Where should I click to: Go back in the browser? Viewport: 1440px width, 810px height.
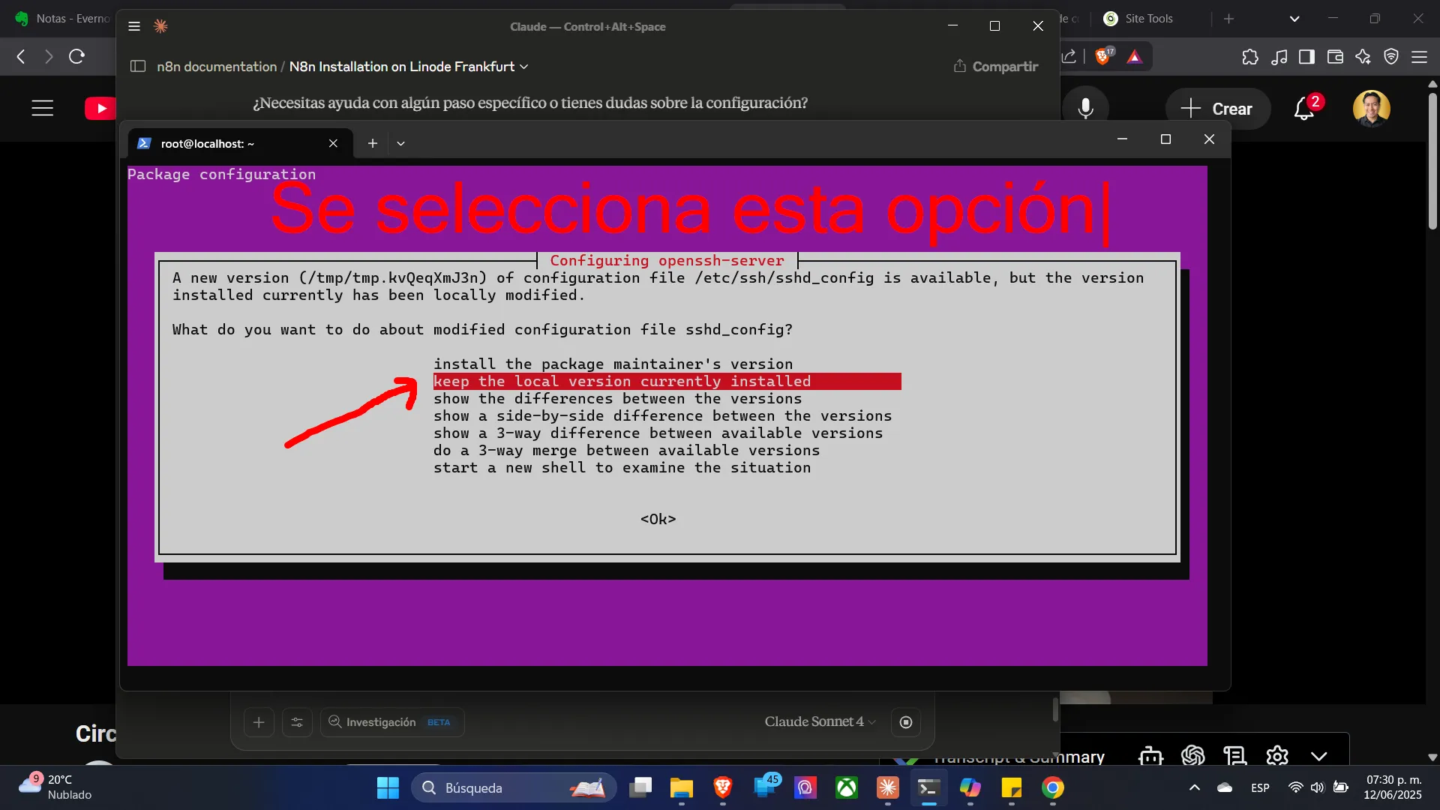point(21,57)
